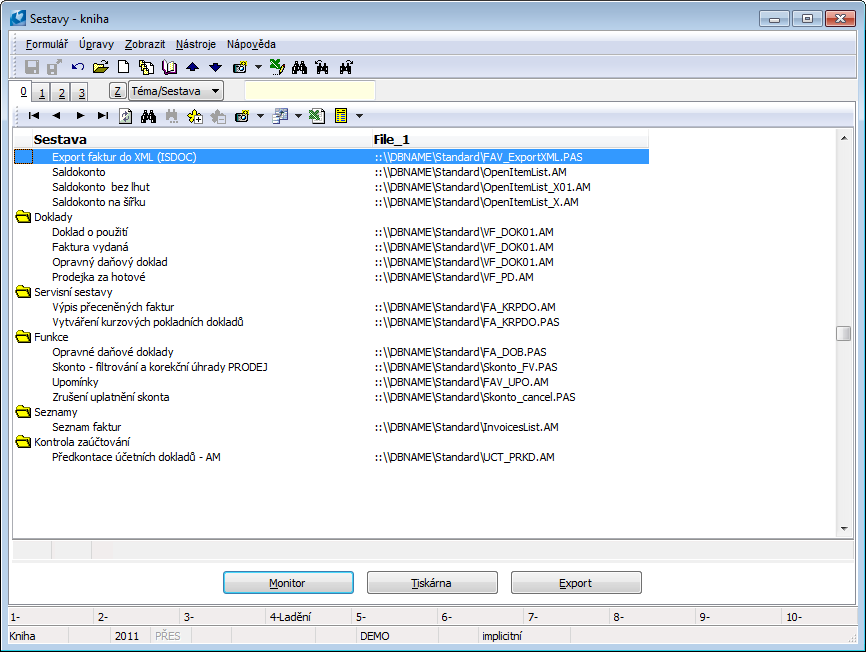Screen dimensions: 866x652
Task: Click the camera icon in list toolbar
Action: [242, 116]
